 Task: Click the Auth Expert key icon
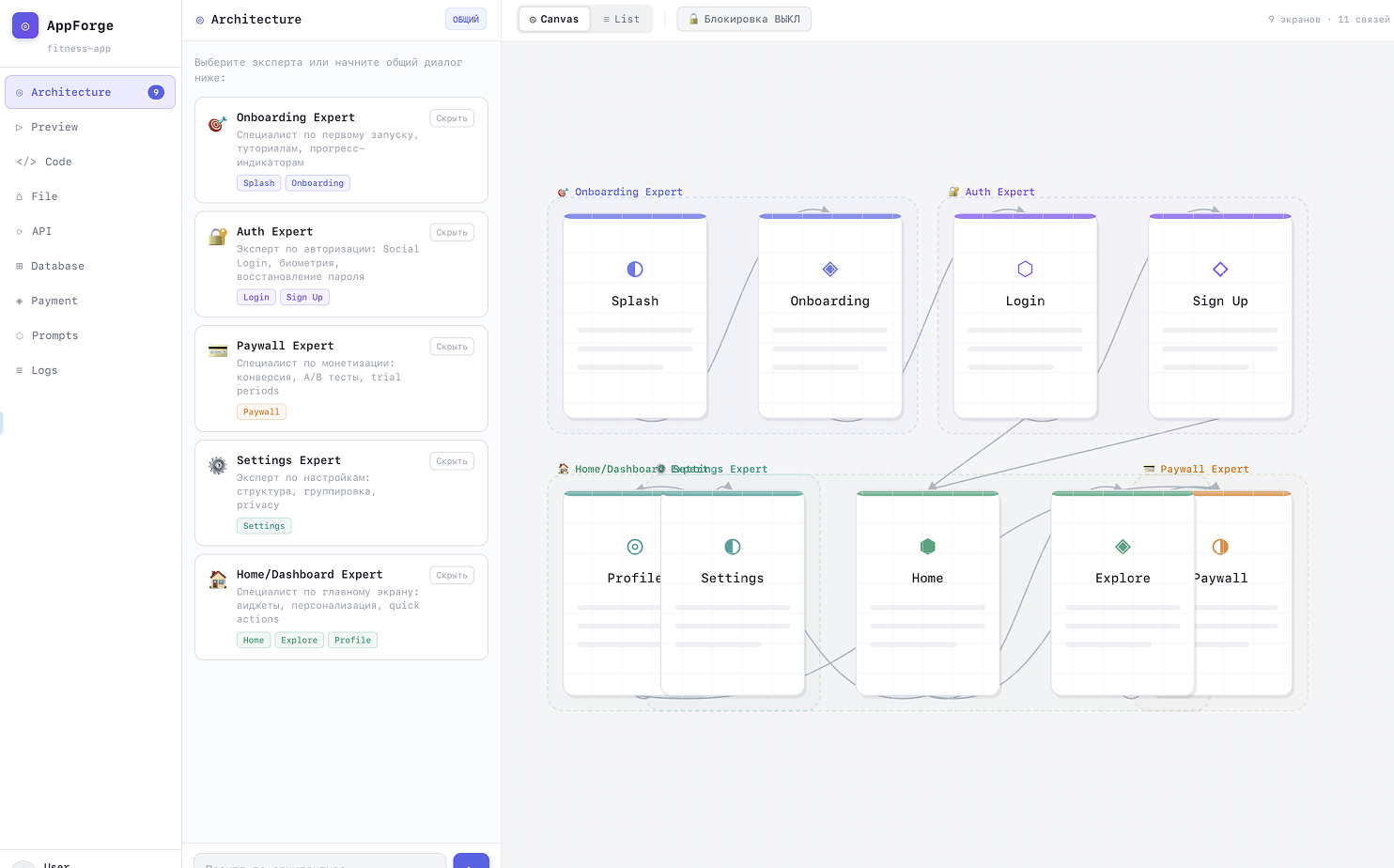217,237
